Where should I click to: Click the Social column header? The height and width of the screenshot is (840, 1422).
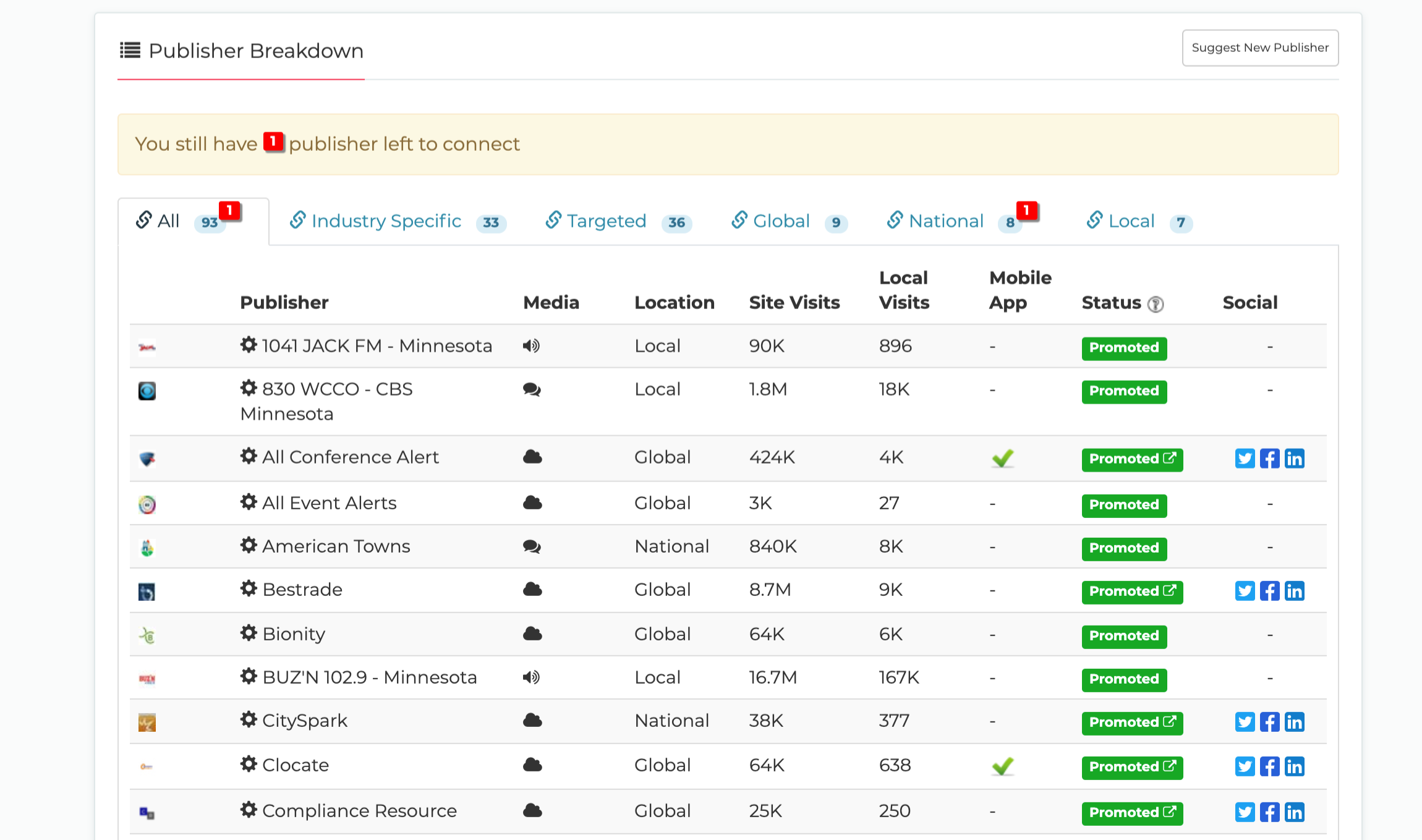[1250, 303]
